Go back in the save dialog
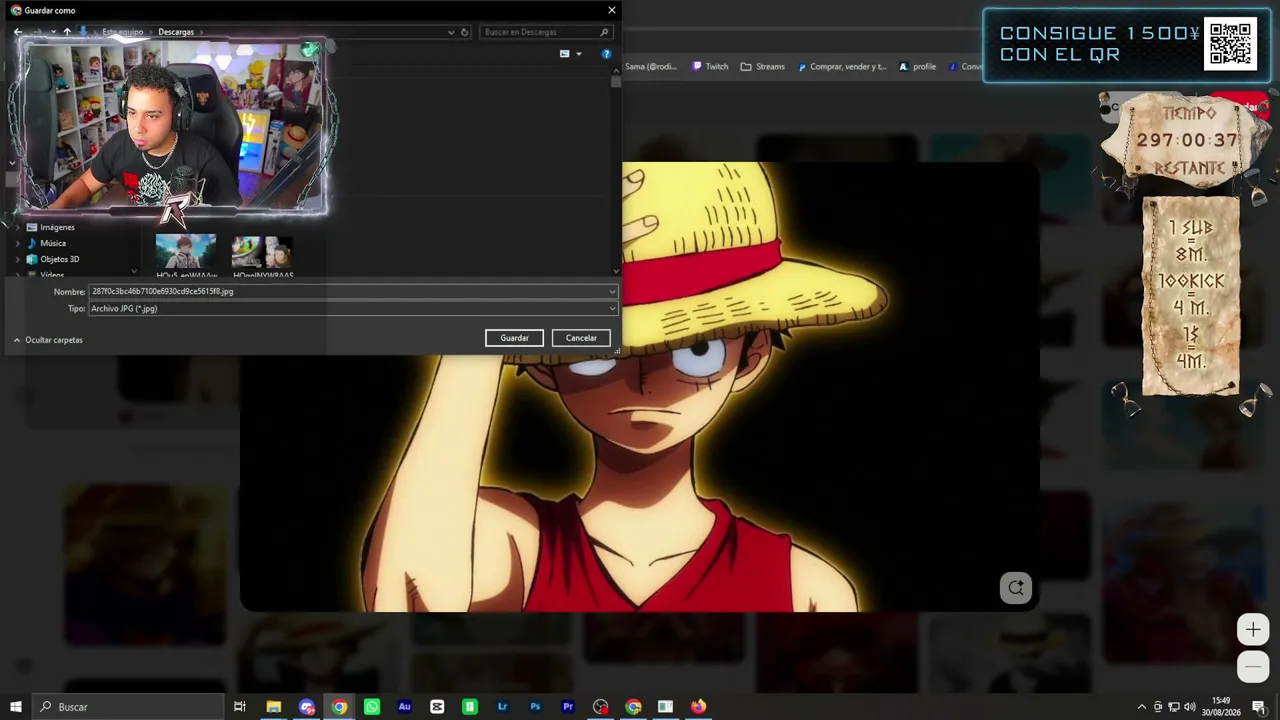Viewport: 1280px width, 720px height. pyautogui.click(x=18, y=32)
